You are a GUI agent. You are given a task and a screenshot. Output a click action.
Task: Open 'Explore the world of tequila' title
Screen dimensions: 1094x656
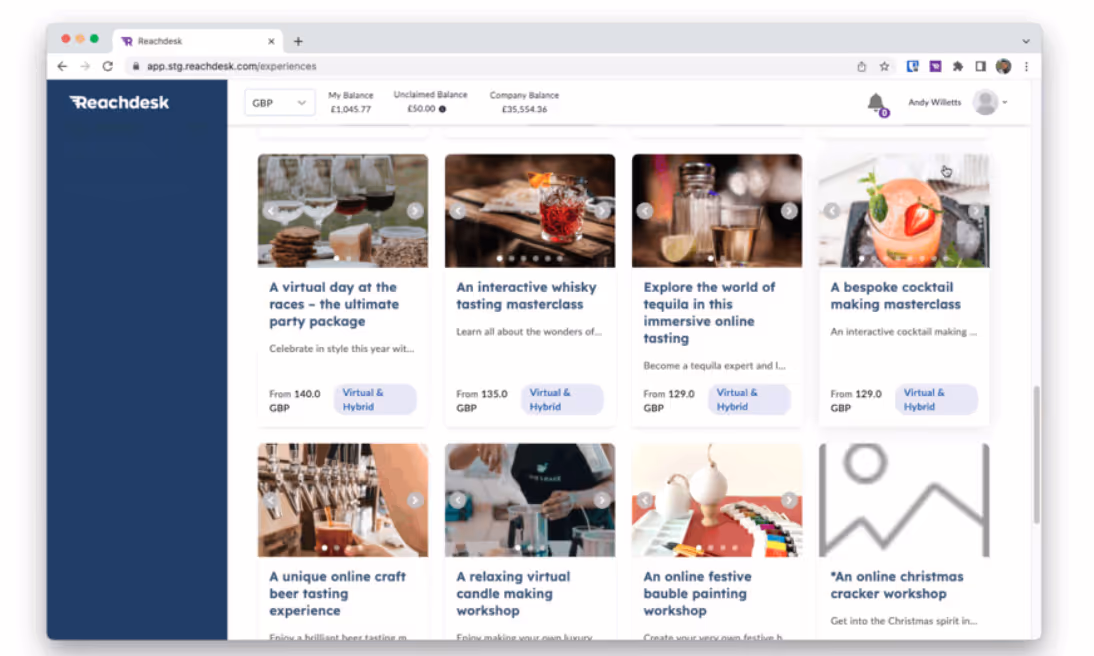click(x=709, y=313)
